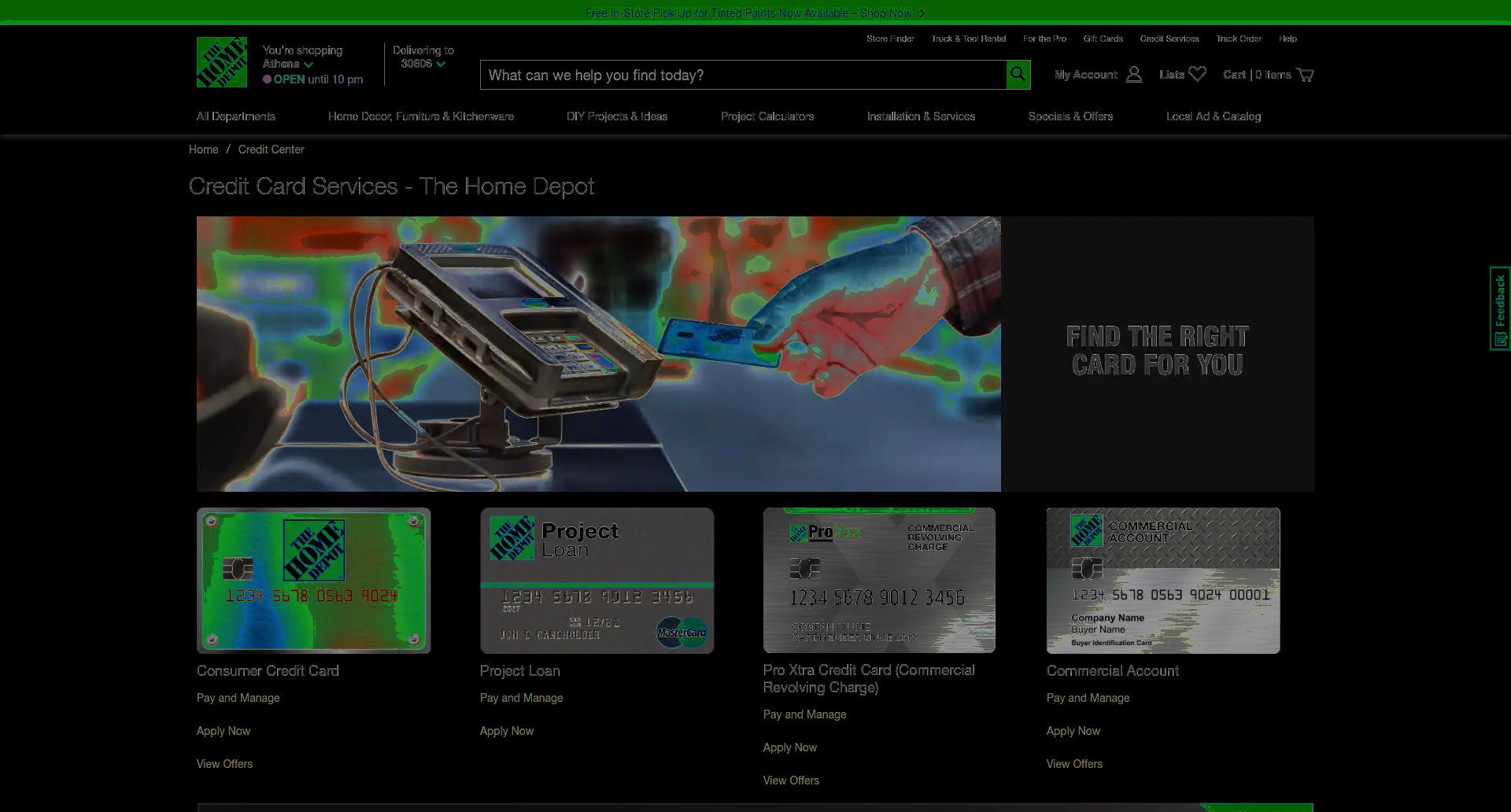Screen dimensions: 1511x812
Task: Click the search input field
Action: (743, 75)
